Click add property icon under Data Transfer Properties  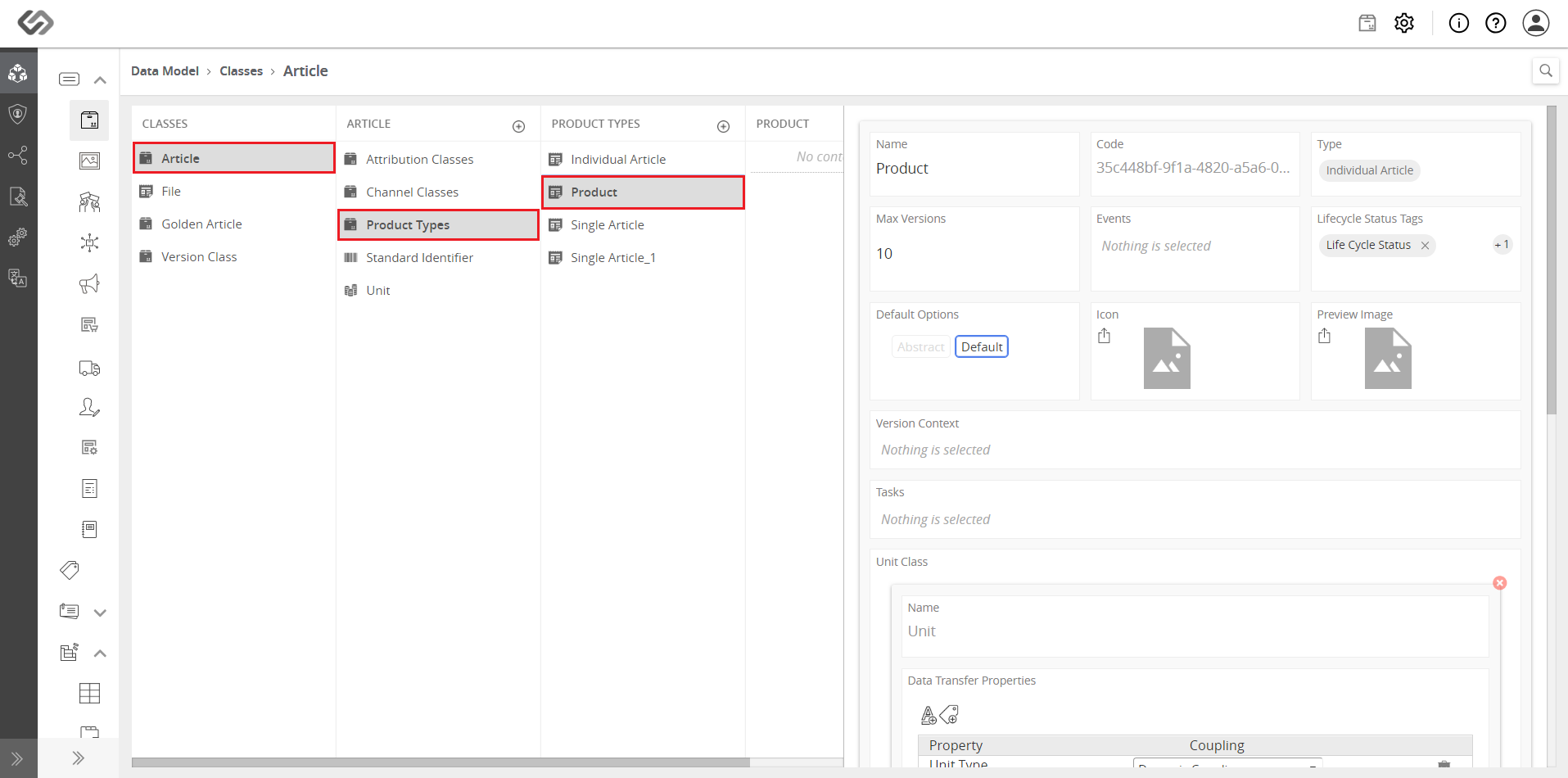pos(929,715)
